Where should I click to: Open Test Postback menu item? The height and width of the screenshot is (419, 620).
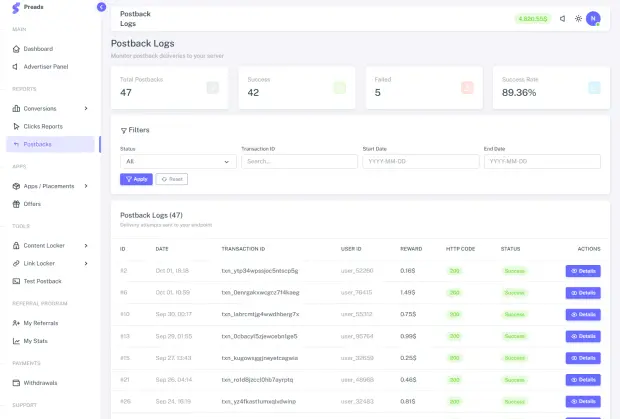(x=50, y=281)
